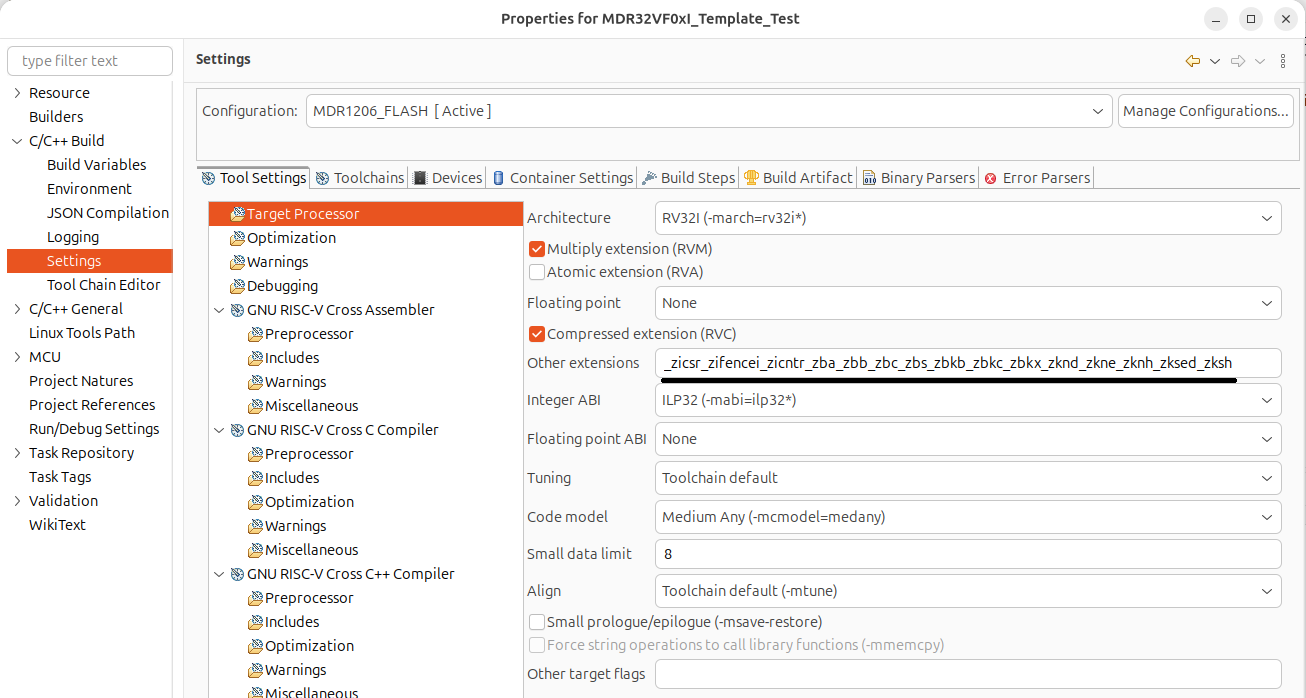Disable the Multiply extension (RVM) checkbox

point(537,249)
